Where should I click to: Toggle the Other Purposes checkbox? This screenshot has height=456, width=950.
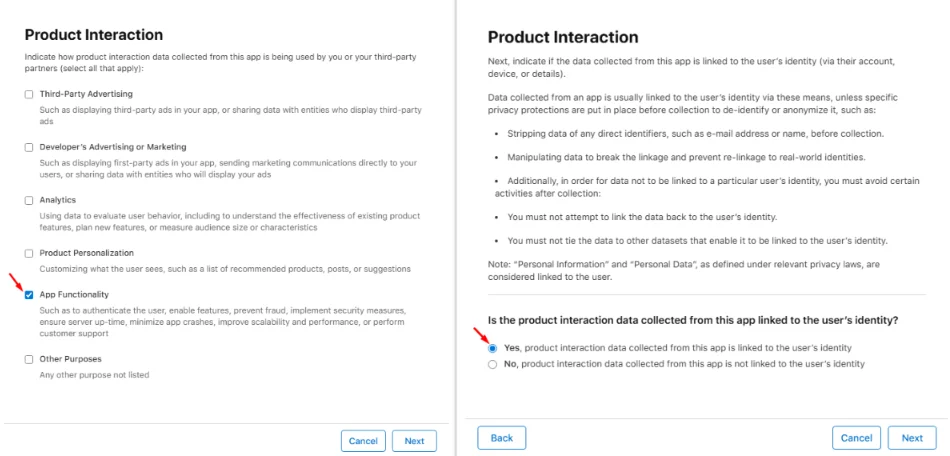(x=29, y=359)
